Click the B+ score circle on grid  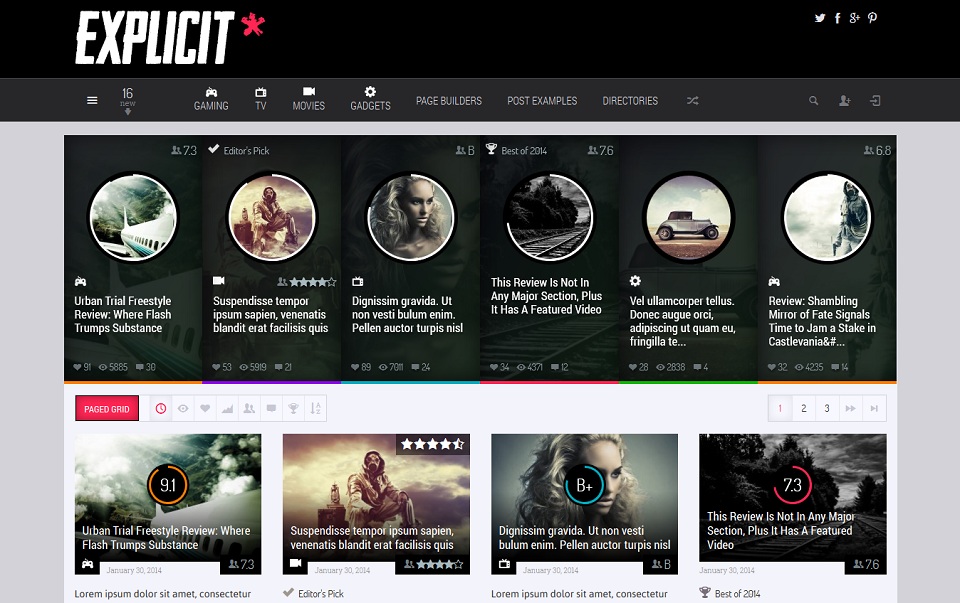click(584, 485)
